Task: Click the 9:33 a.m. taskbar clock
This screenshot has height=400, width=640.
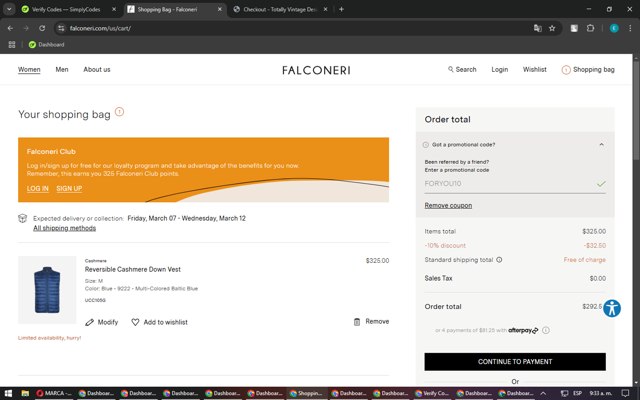Action: pyautogui.click(x=600, y=393)
